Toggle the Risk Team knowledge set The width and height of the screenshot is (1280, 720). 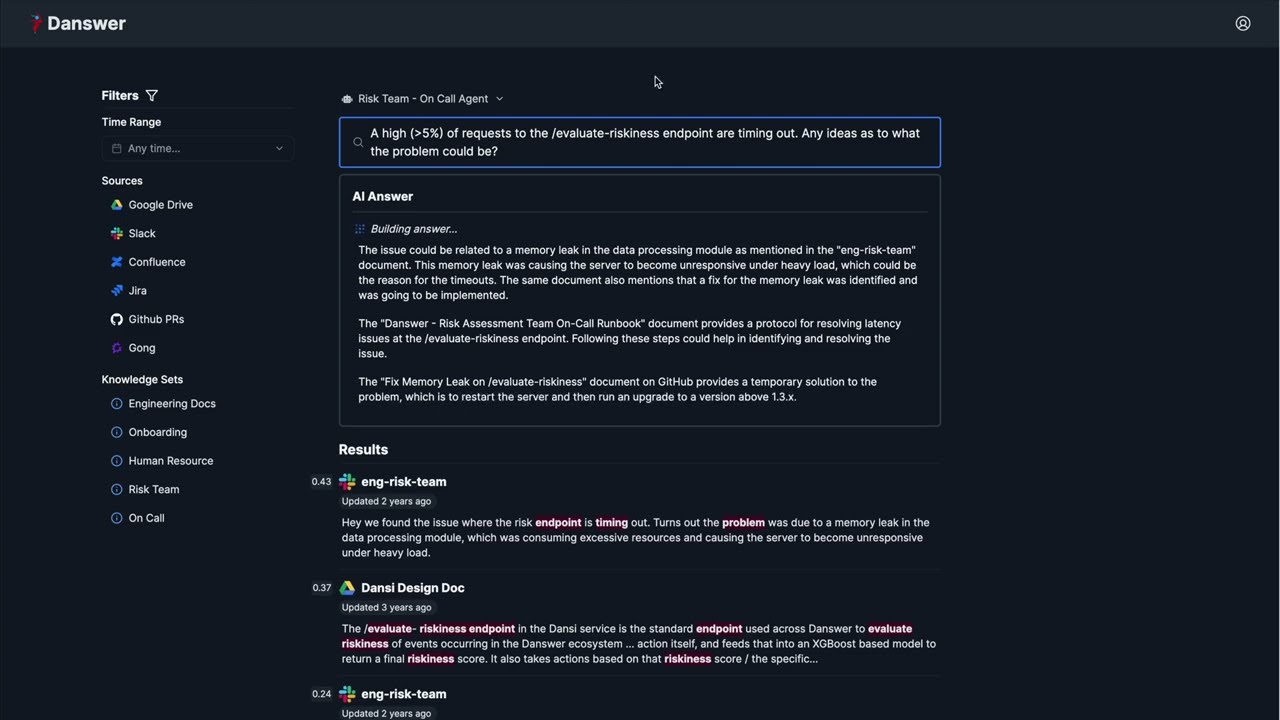(x=145, y=490)
